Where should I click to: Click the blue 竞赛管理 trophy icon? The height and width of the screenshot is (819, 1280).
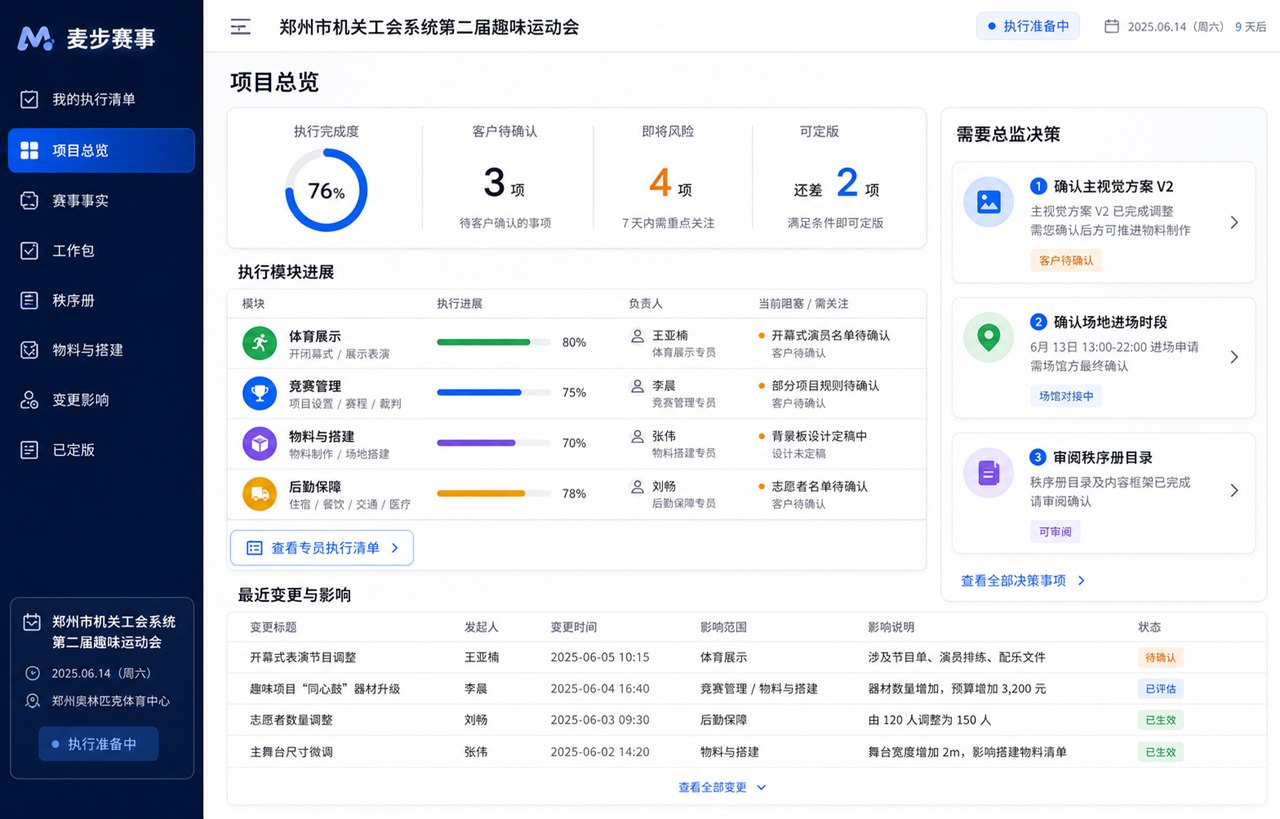259,393
